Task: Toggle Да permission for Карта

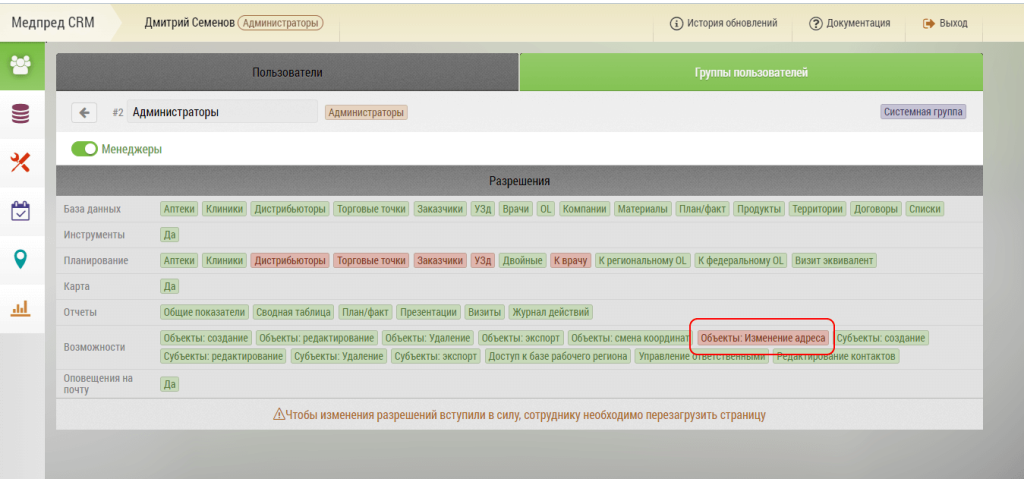Action: [169, 286]
